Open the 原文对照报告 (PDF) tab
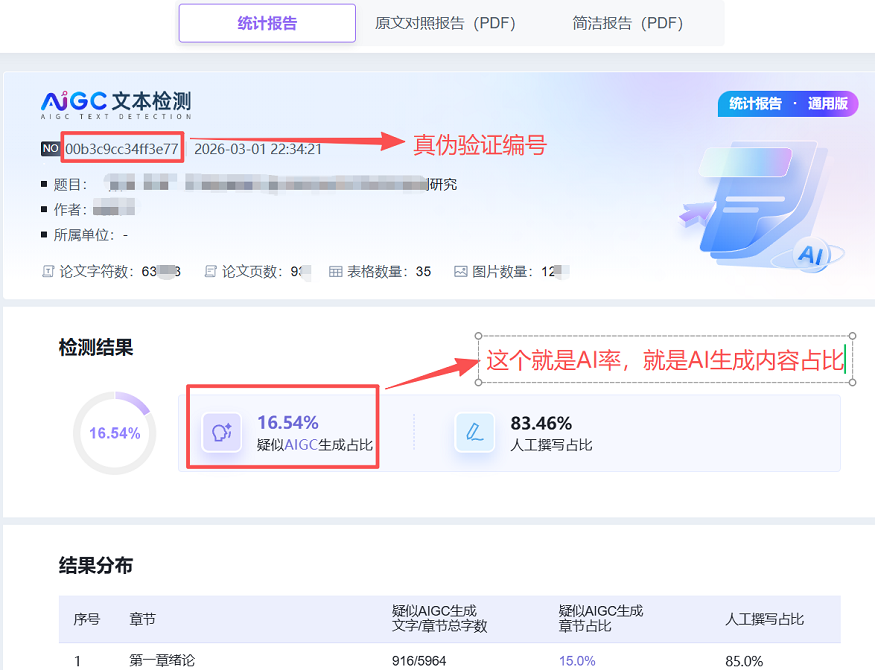 [445, 23]
